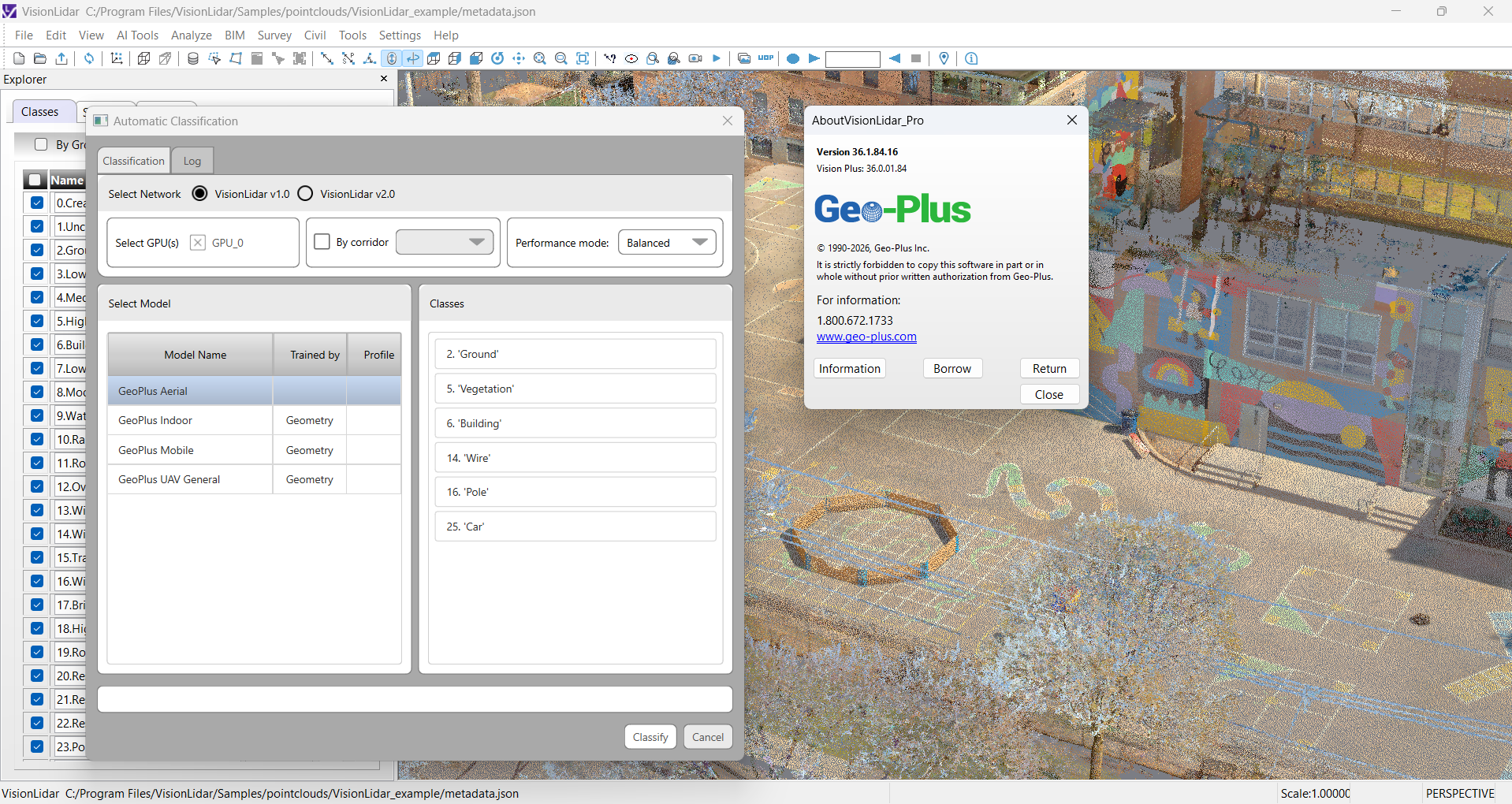
Task: Select the dashed-rectangle pointer selection tool
Action: tap(214, 58)
